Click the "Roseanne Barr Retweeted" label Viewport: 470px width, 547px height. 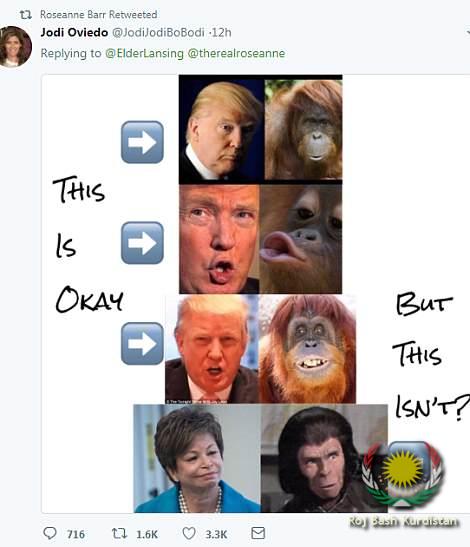click(98, 15)
